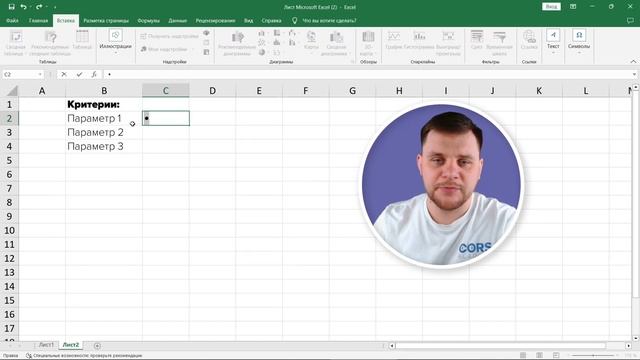Adjust the zoom slider in status bar
This screenshot has height=360, width=640.
[593, 356]
